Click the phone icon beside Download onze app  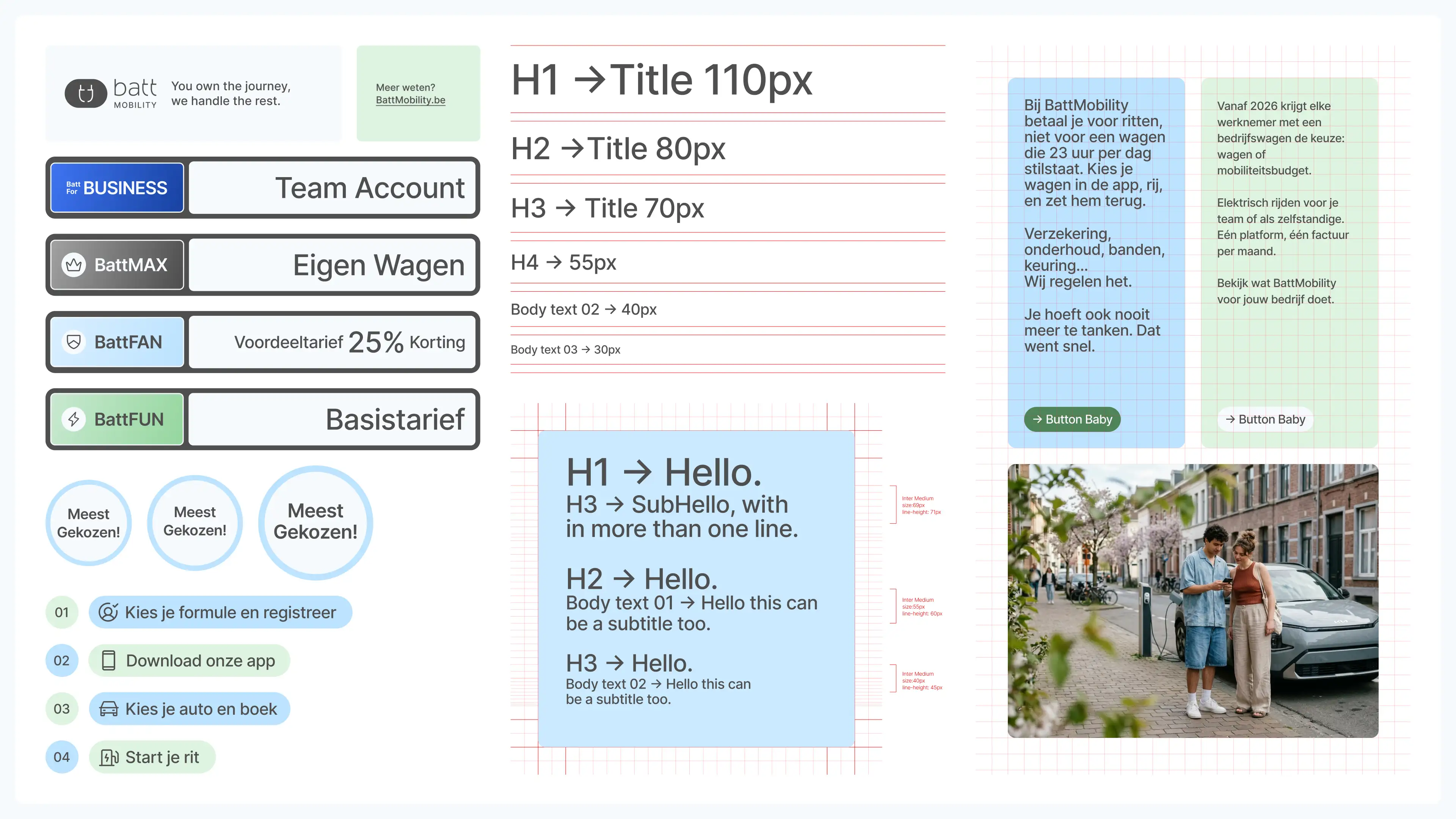108,661
